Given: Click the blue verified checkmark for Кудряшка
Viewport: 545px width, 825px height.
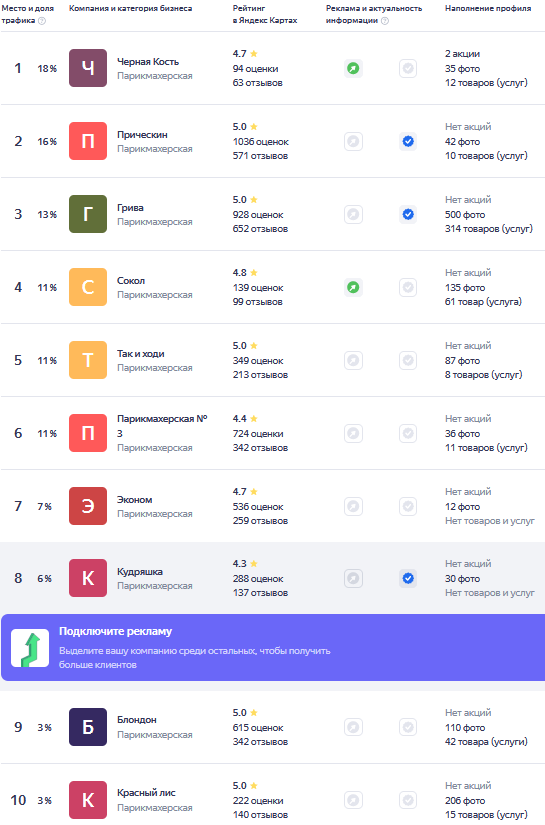Looking at the screenshot, I should [408, 578].
